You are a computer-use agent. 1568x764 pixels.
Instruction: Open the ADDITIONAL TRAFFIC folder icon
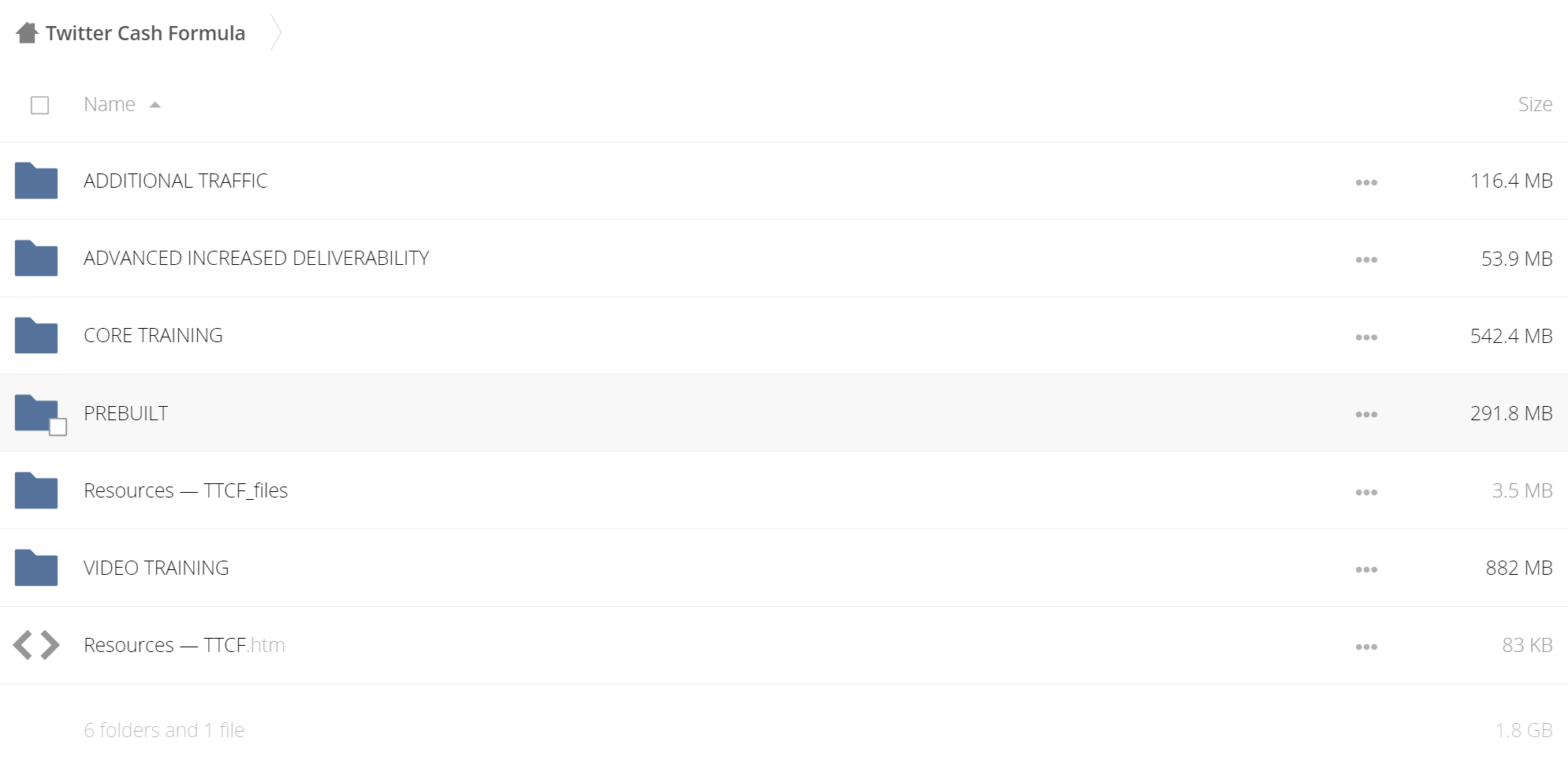36,181
